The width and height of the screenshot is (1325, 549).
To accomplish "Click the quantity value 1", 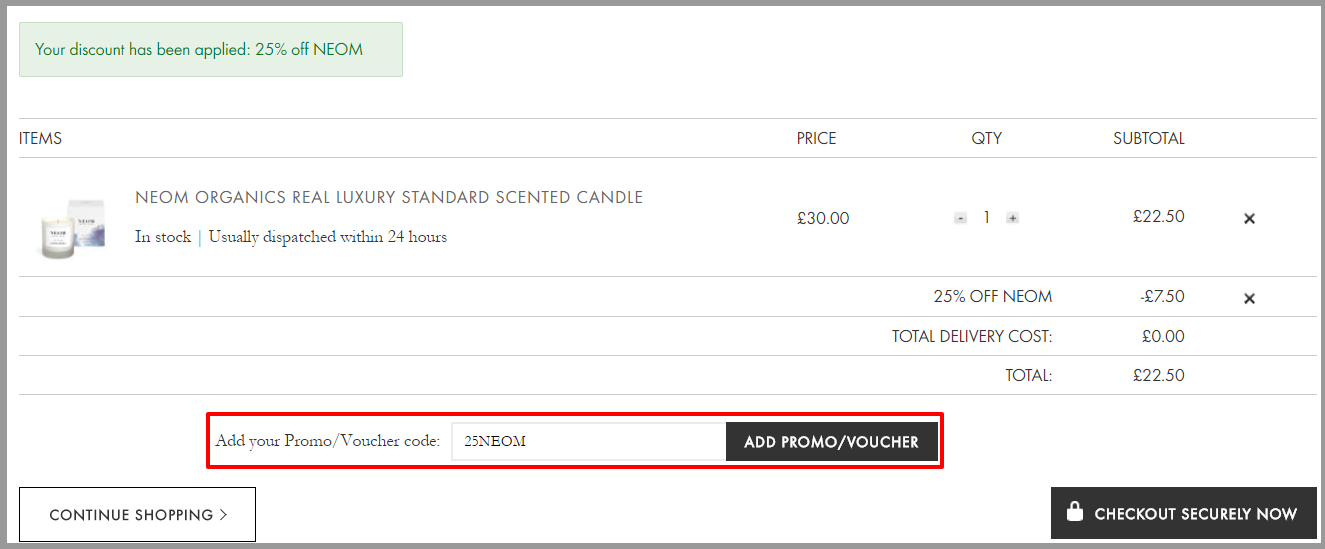I will tap(986, 218).
